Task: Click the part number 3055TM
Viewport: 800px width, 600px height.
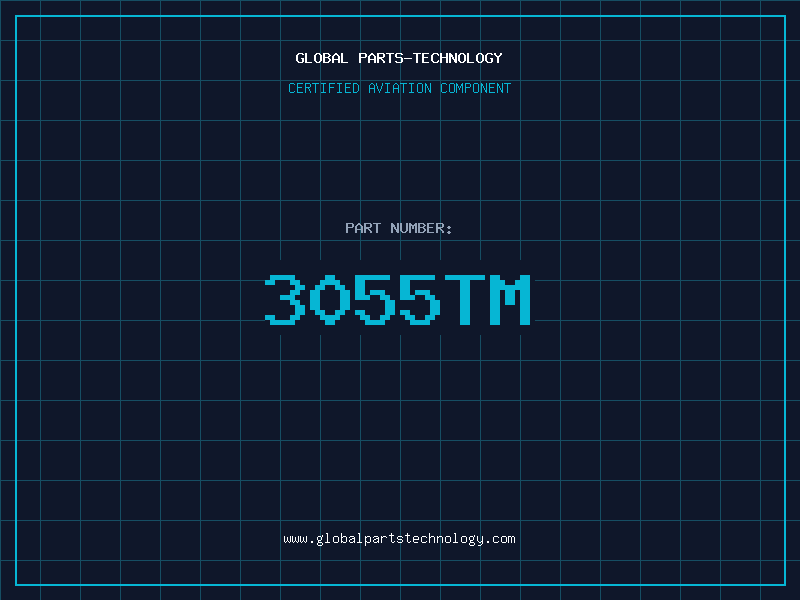Action: (398, 299)
